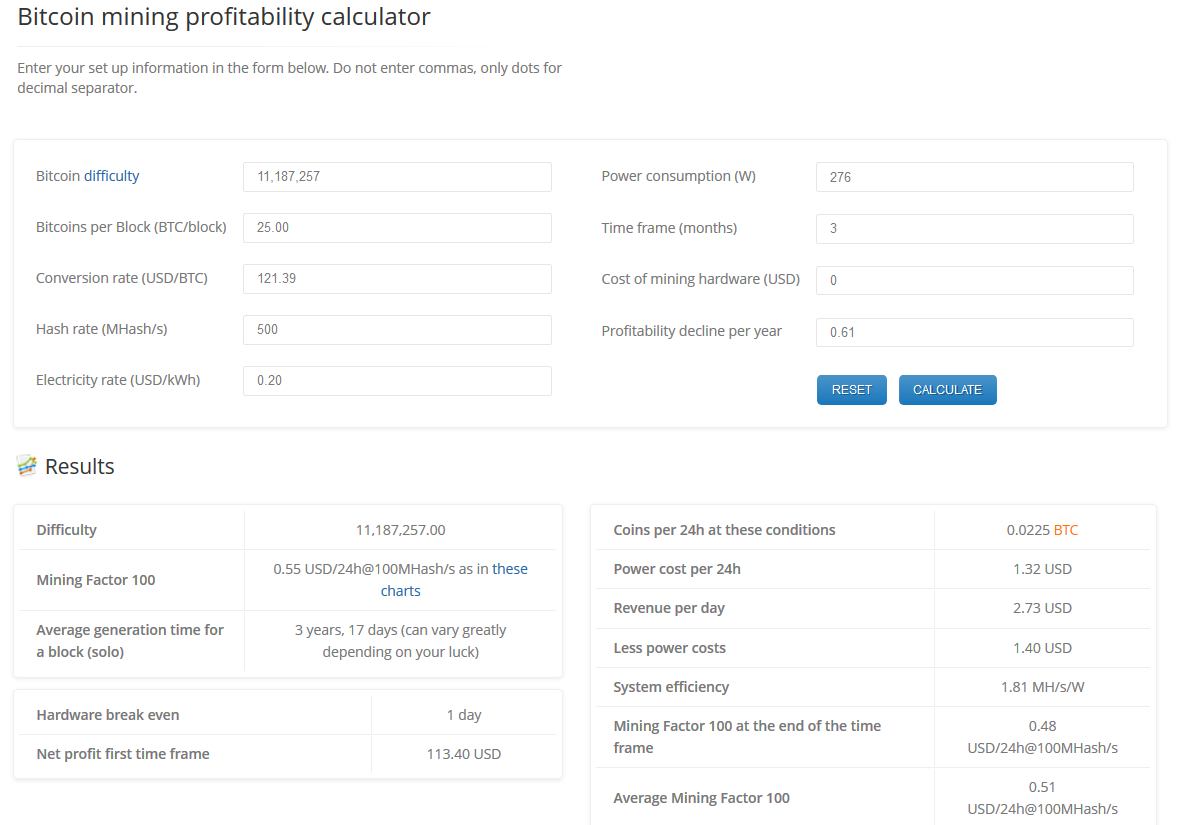Click the Cost of mining hardware field

tap(974, 281)
